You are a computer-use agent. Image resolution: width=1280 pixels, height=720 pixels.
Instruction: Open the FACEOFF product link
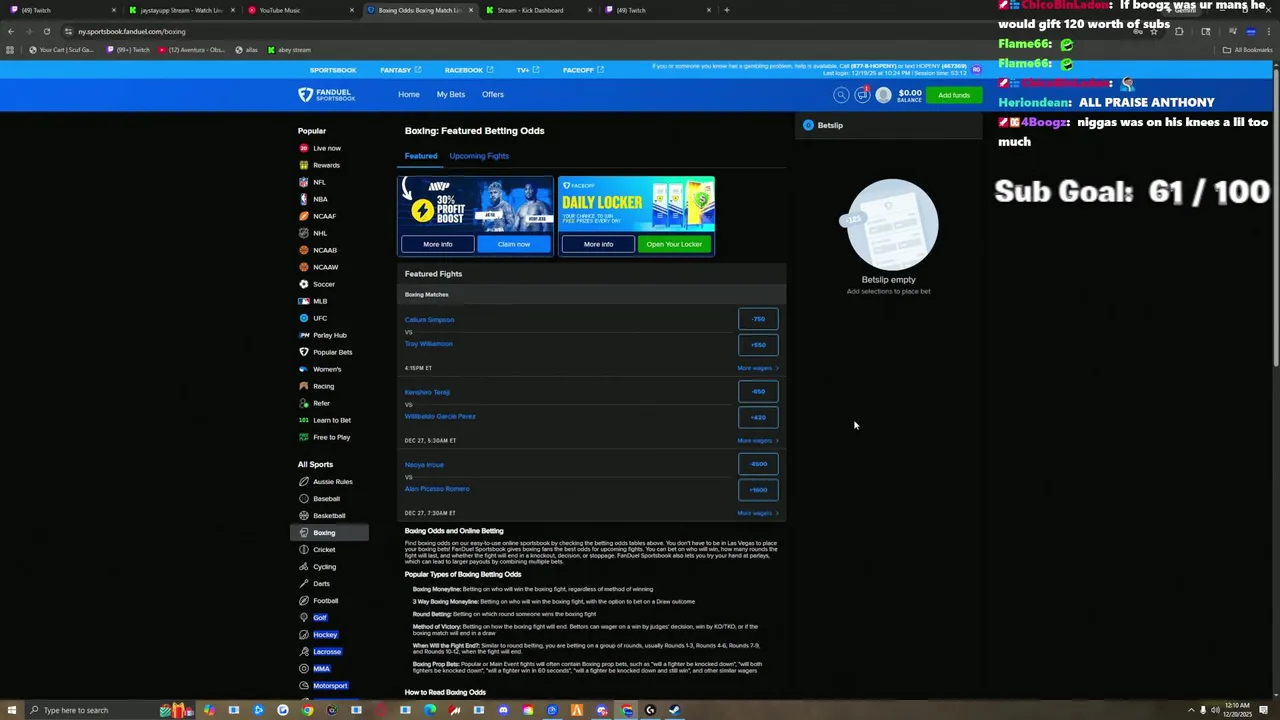click(x=583, y=70)
